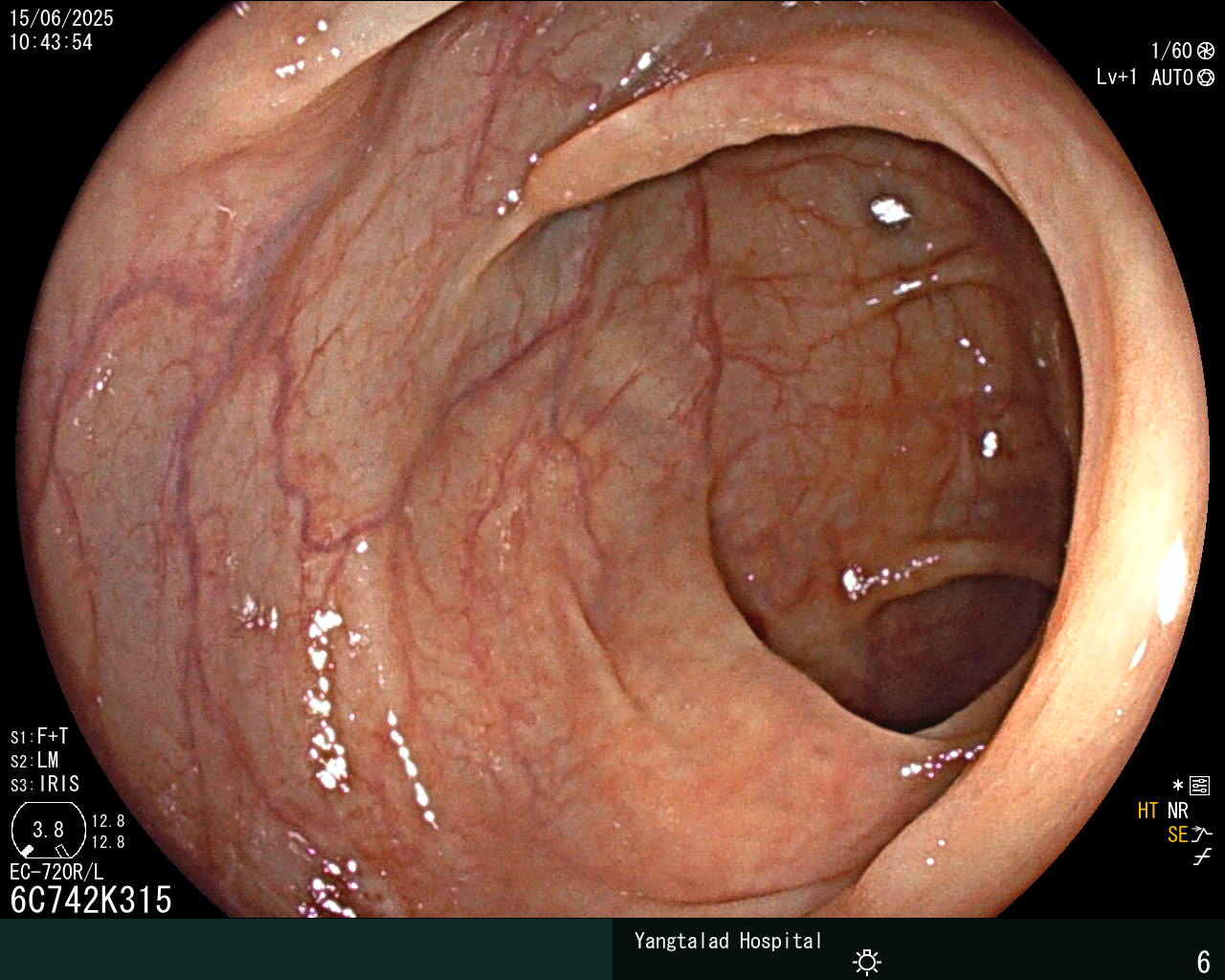Viewport: 1225px width, 980px height.
Task: Click the serial number 6C742K315
Action: point(91,900)
